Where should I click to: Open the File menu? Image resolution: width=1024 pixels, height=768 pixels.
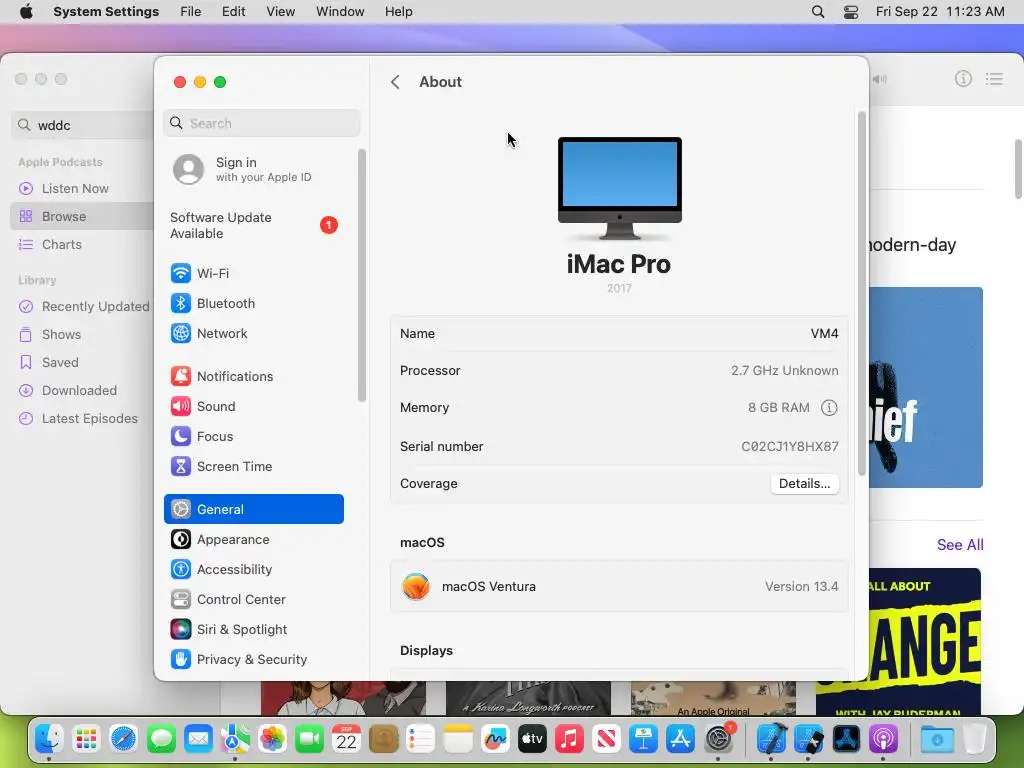(191, 12)
